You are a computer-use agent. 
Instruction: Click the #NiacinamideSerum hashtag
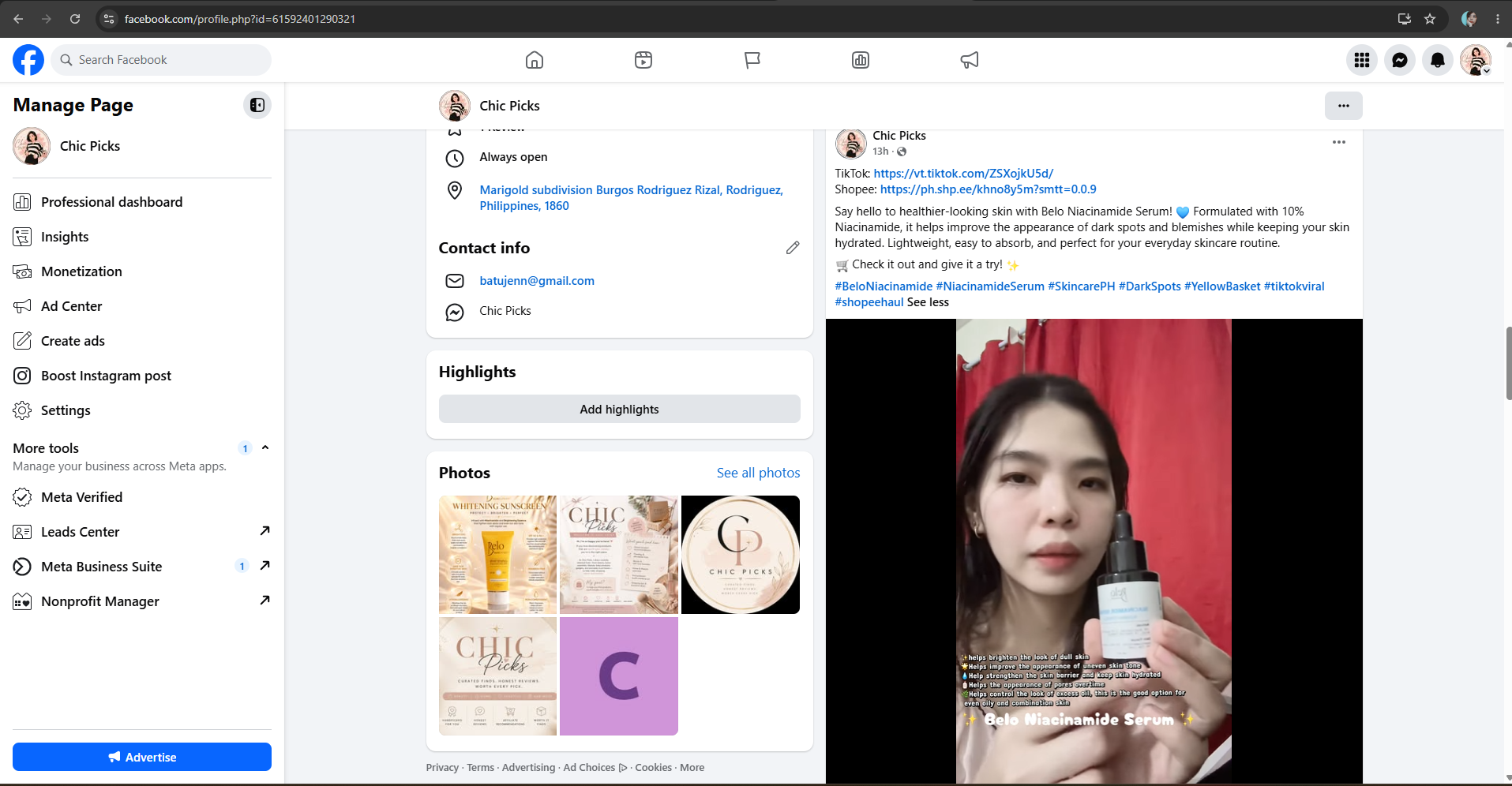(990, 286)
